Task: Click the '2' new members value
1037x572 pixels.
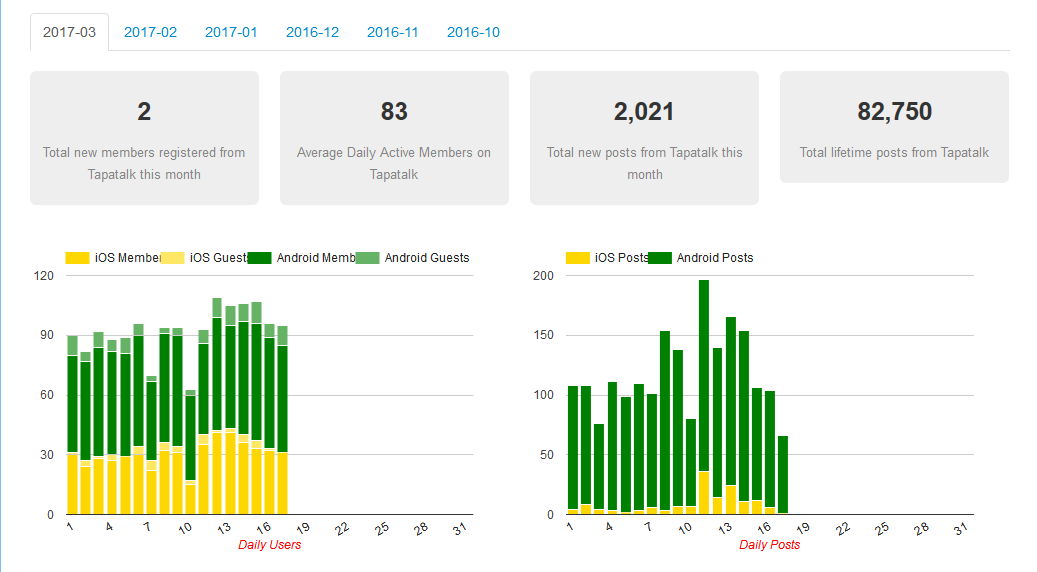Action: [x=144, y=112]
